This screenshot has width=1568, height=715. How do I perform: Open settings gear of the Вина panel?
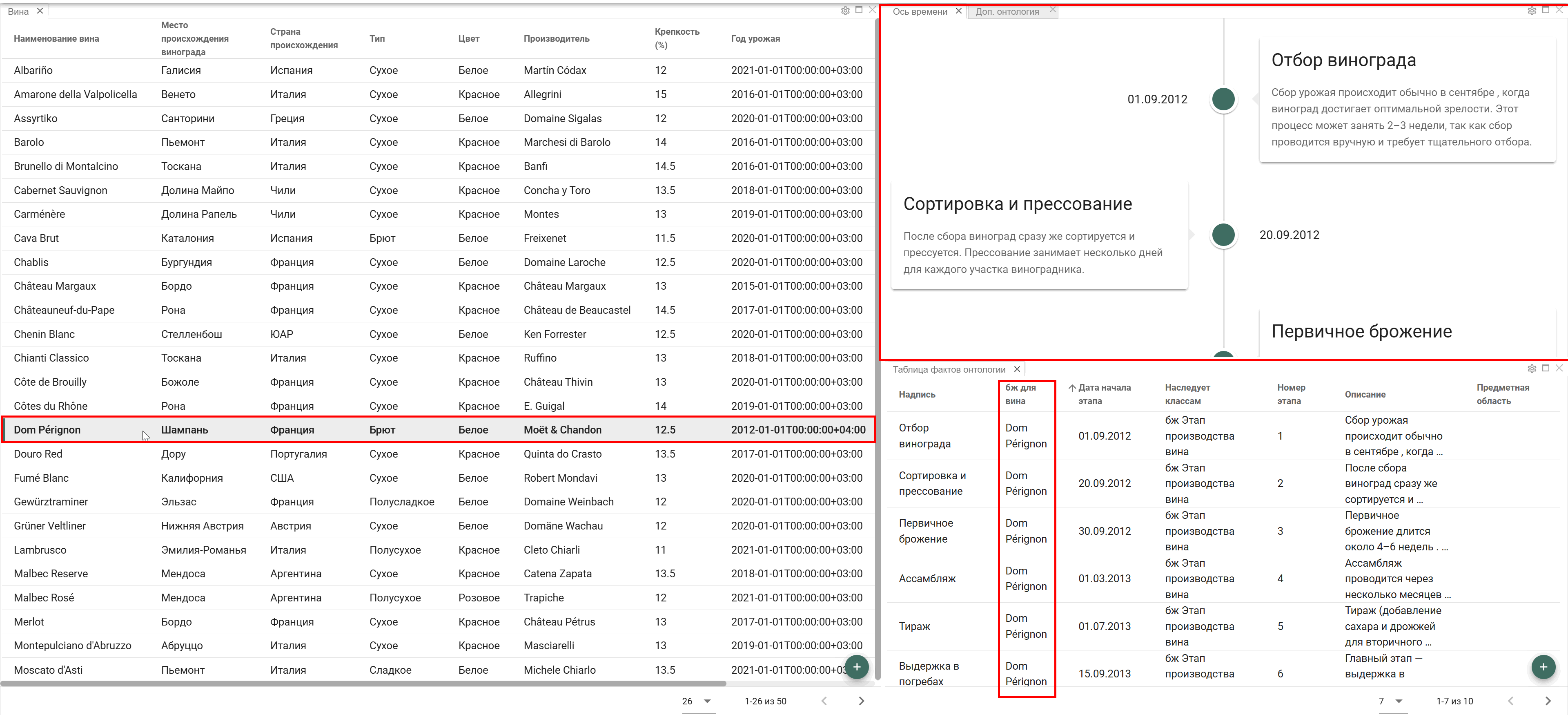point(845,10)
